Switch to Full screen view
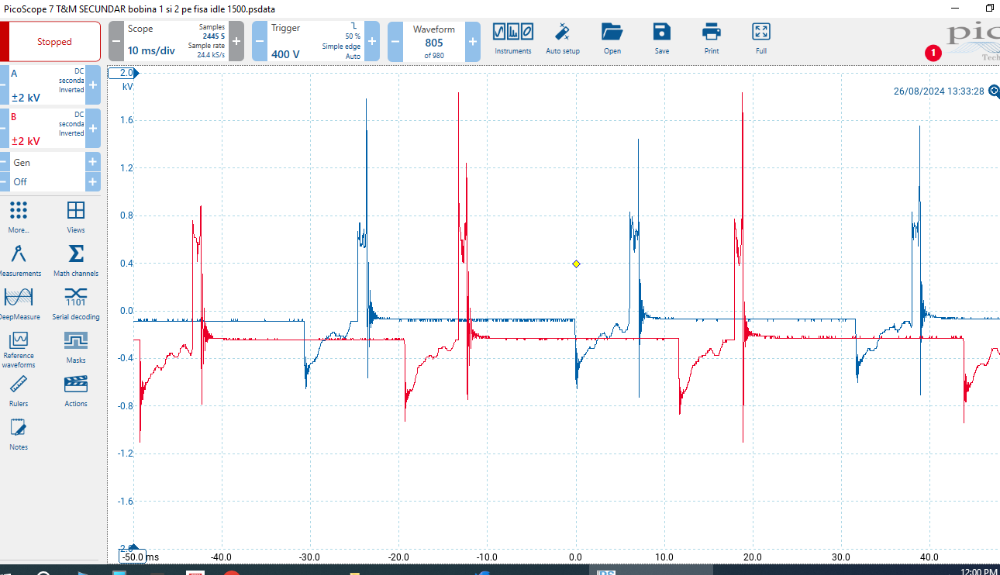This screenshot has width=1000, height=575. (x=761, y=36)
